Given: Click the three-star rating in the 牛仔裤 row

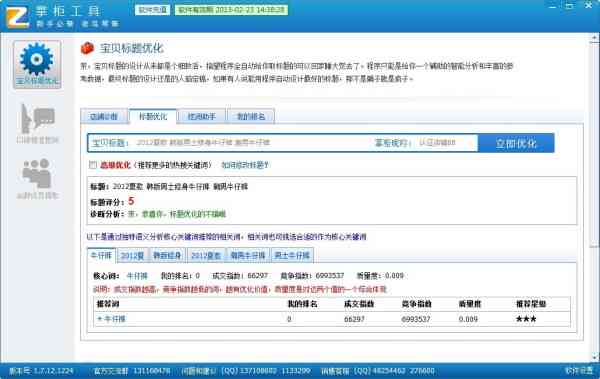Looking at the screenshot, I should pyautogui.click(x=526, y=319).
